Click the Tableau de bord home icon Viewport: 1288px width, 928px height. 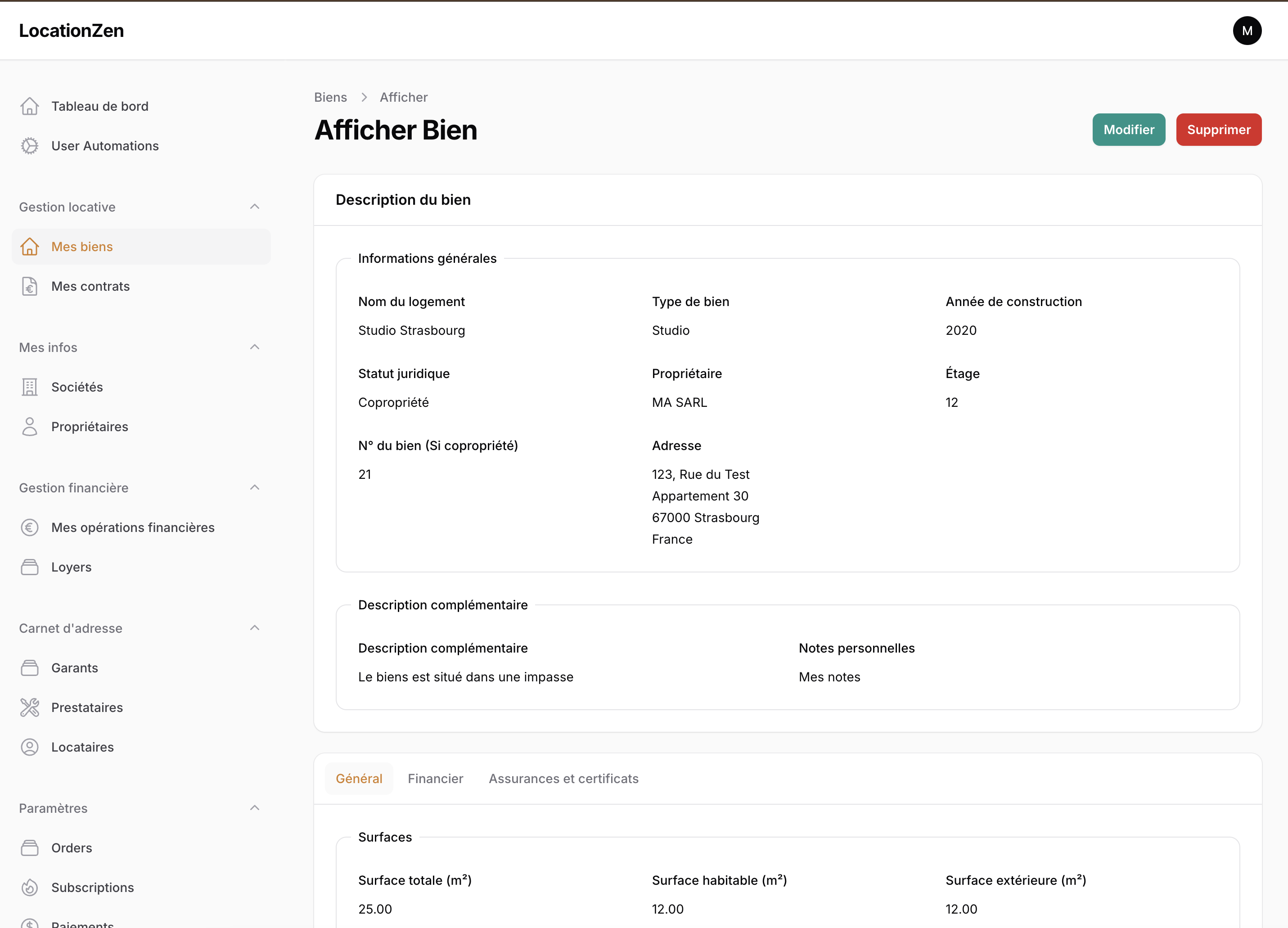point(30,106)
